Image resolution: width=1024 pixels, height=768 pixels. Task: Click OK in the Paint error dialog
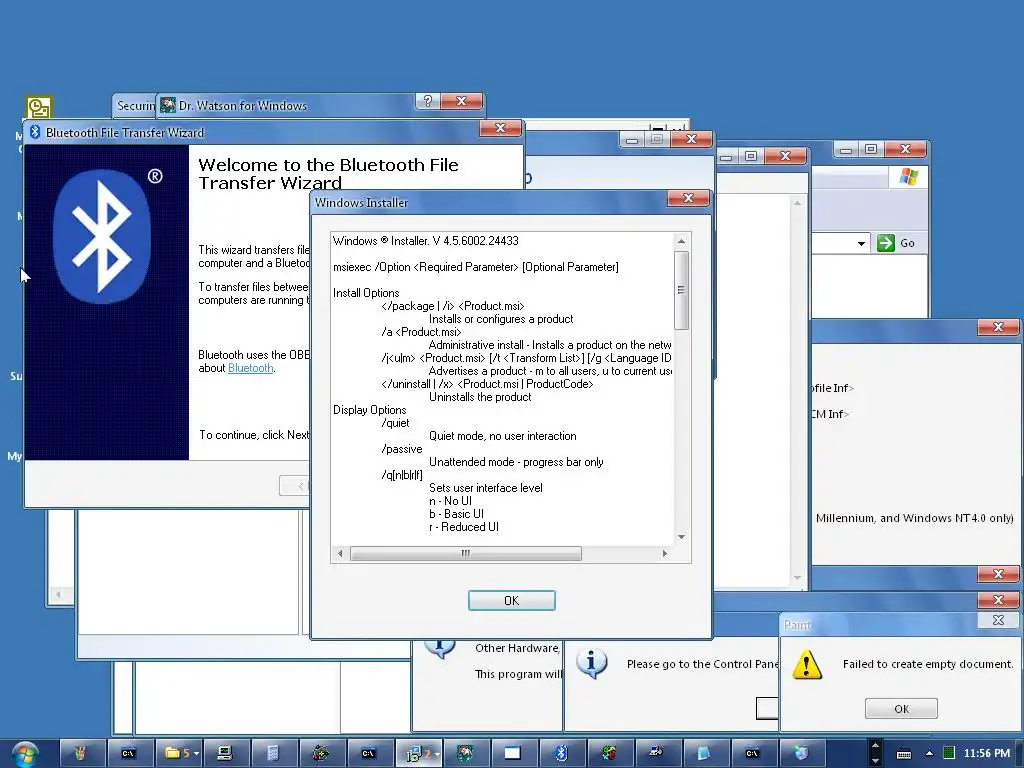pos(901,709)
